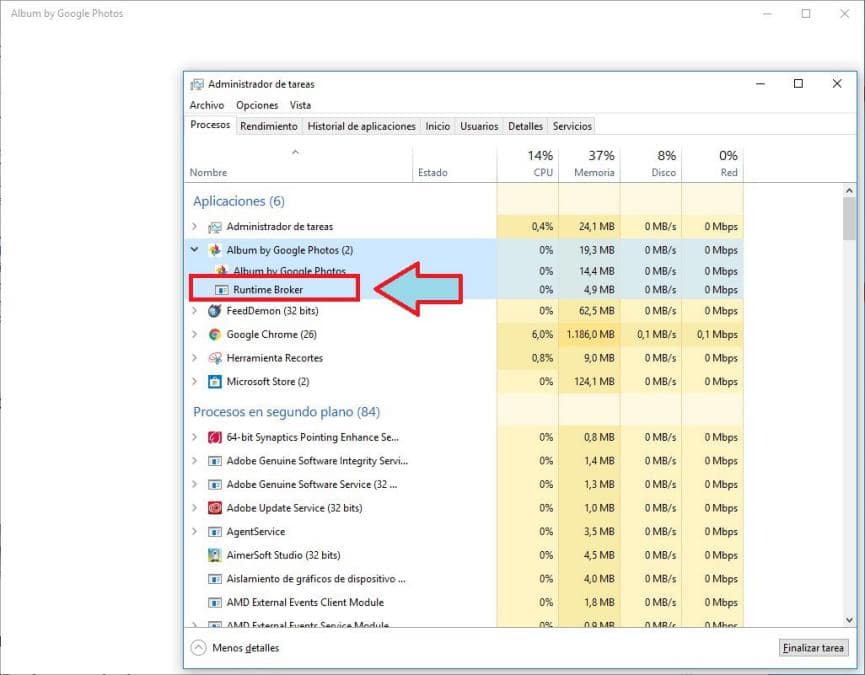The width and height of the screenshot is (865, 675).
Task: Click the Herramienta Recortes scissors icon
Action: coord(214,358)
